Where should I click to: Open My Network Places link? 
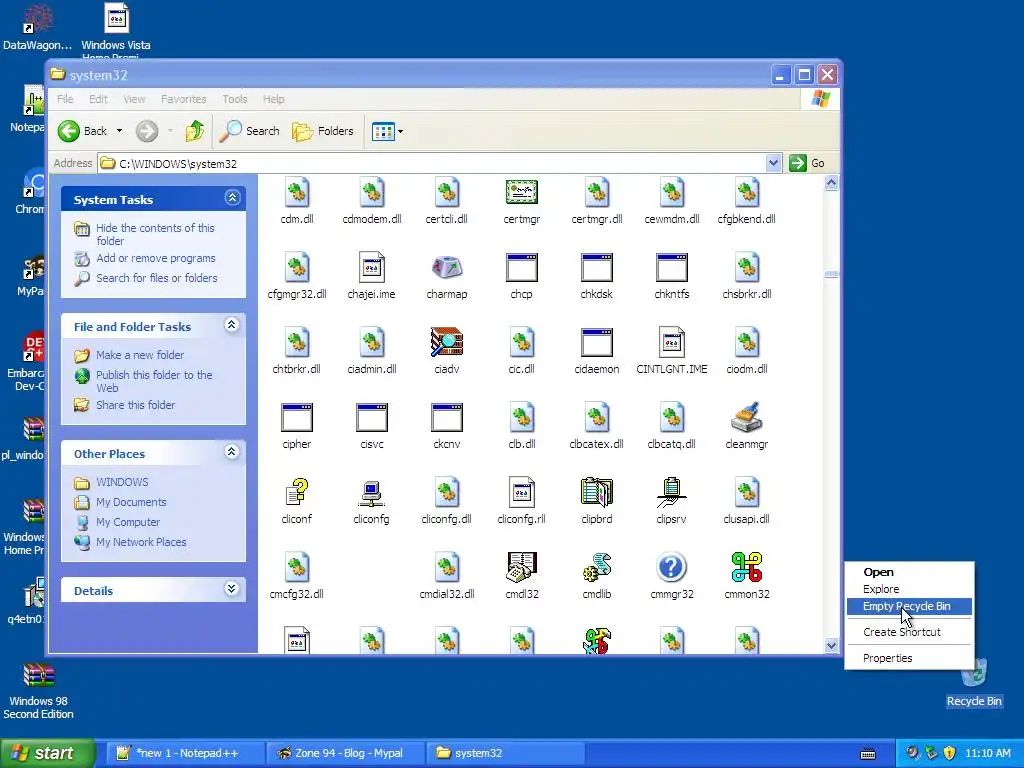pos(141,542)
